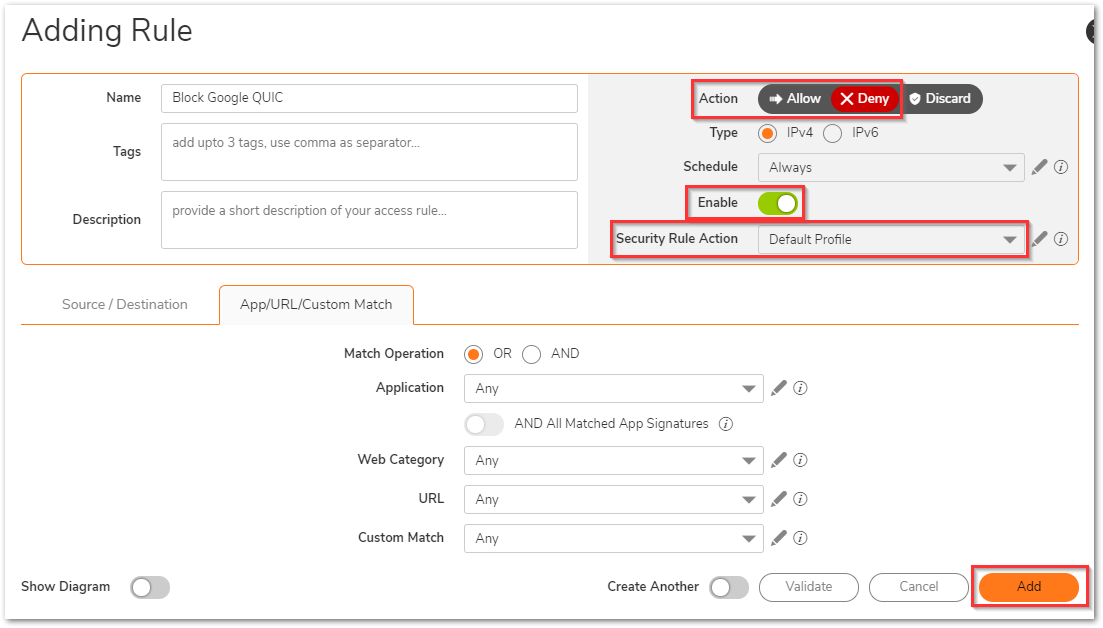Select the App/URL/Custom Match tab
The width and height of the screenshot is (1103, 628).
pyautogui.click(x=316, y=305)
